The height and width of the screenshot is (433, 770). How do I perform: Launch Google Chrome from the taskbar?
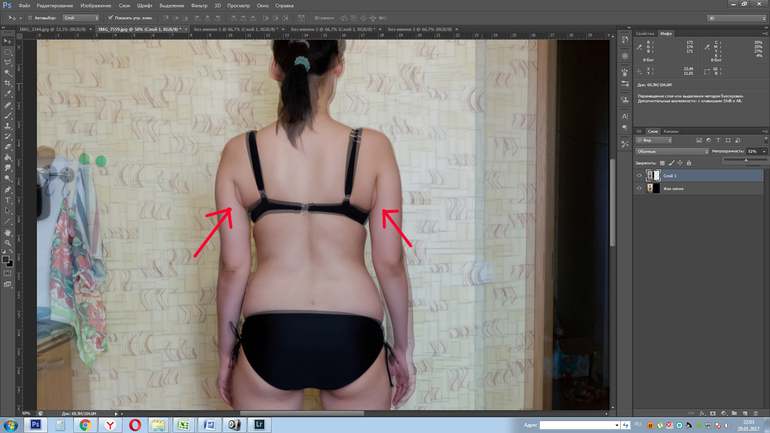click(x=85, y=425)
